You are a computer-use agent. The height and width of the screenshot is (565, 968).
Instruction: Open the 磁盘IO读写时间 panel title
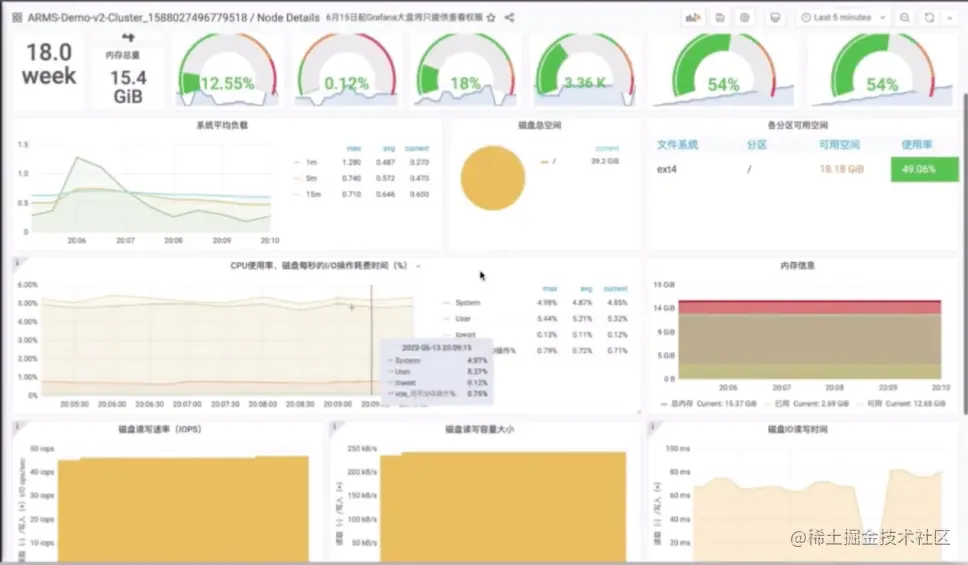(798, 429)
